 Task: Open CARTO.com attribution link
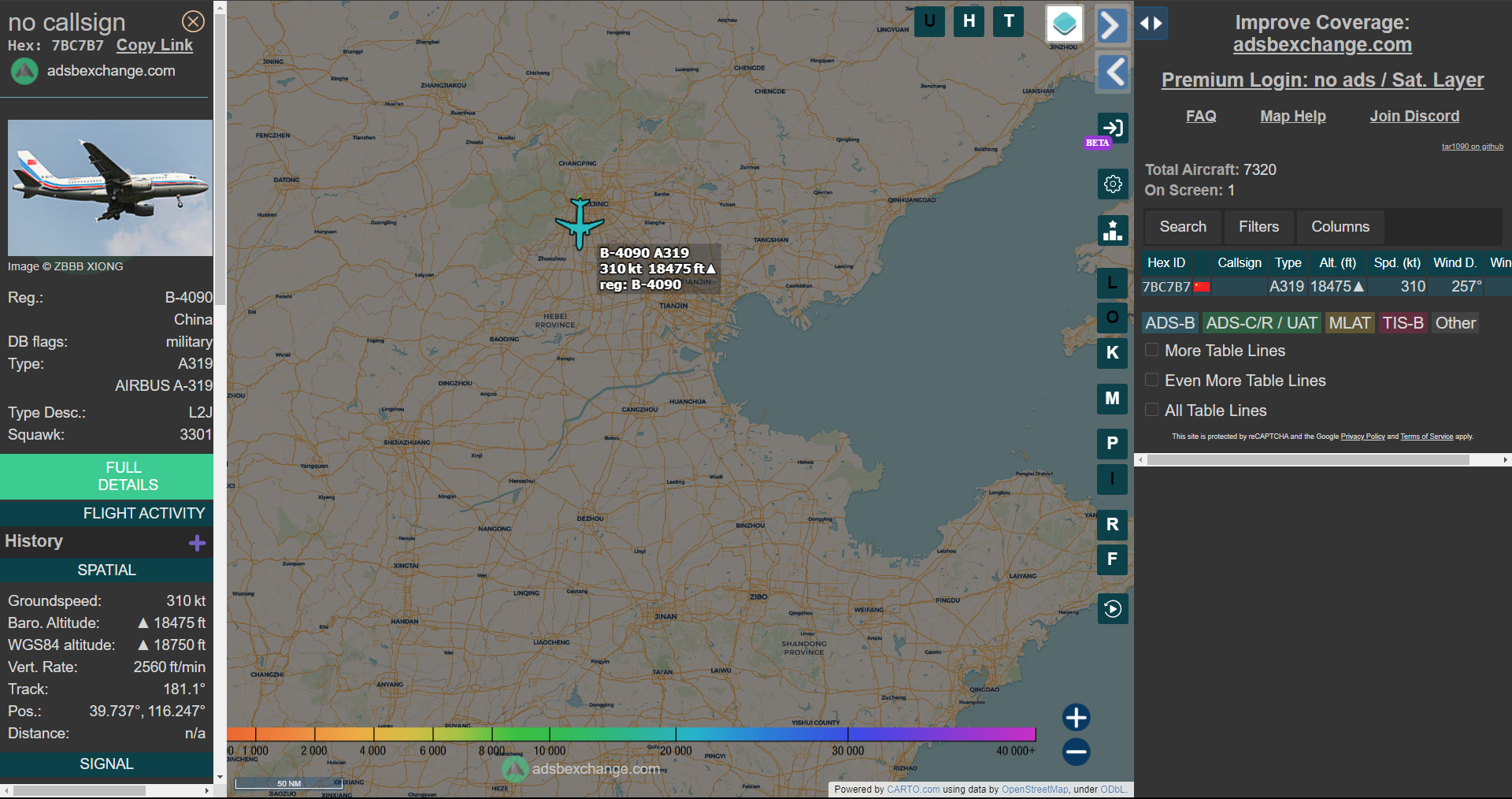pos(913,790)
